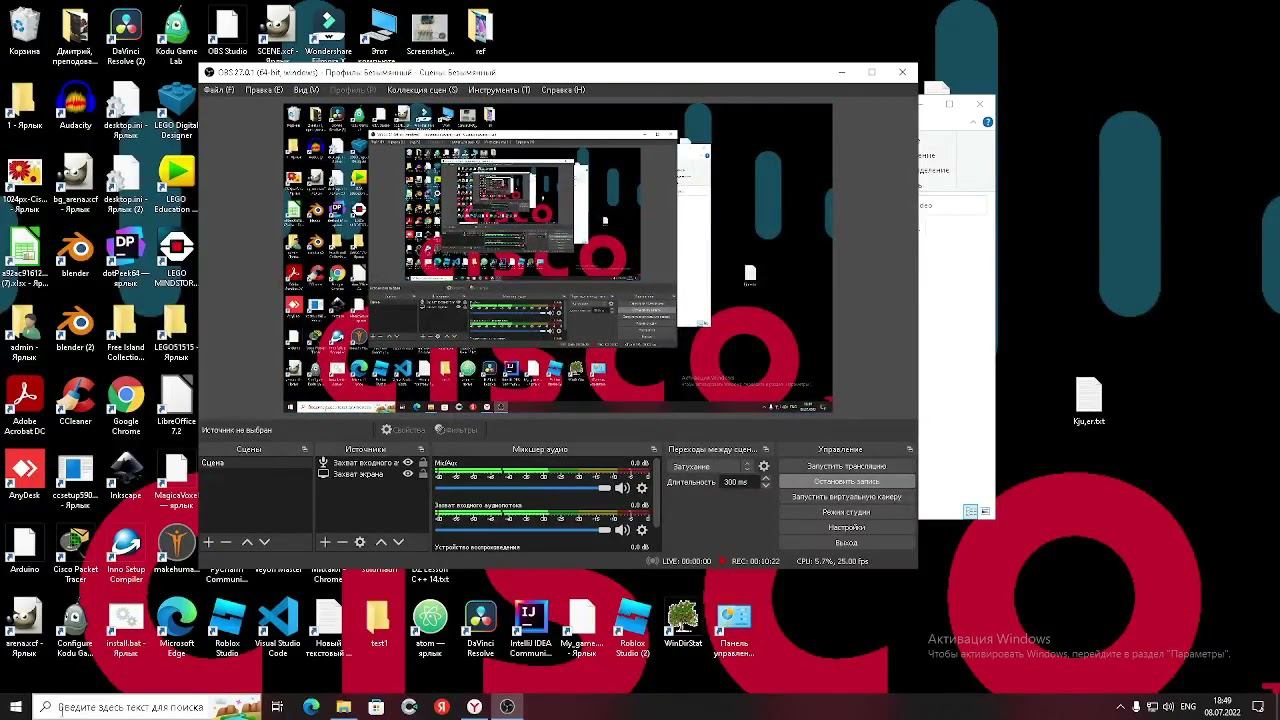Click Выход button in OBS controls
This screenshot has height=720, width=1280.
tap(847, 543)
